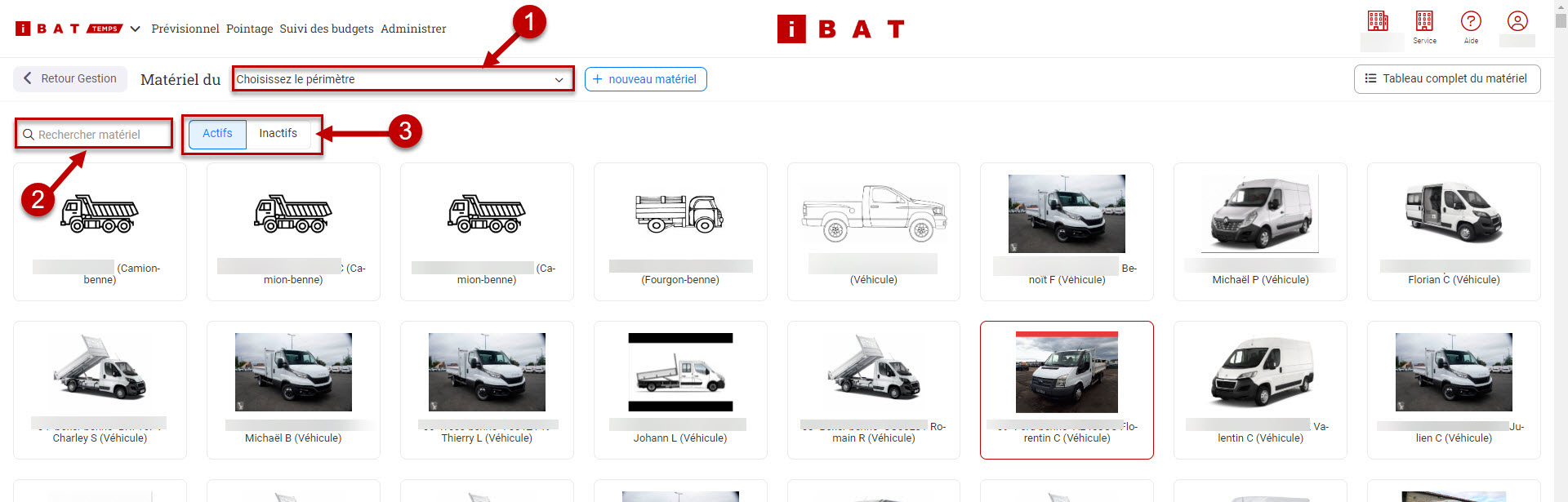Switch to the Inactifs filter

click(278, 134)
